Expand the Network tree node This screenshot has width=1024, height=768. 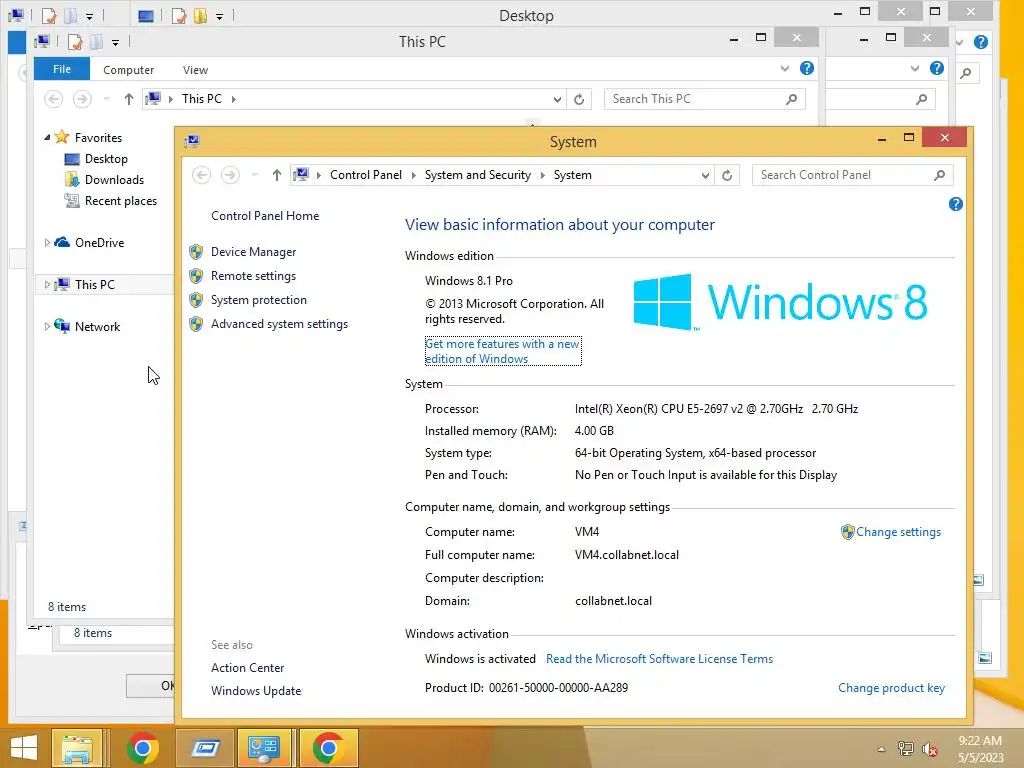(x=47, y=327)
